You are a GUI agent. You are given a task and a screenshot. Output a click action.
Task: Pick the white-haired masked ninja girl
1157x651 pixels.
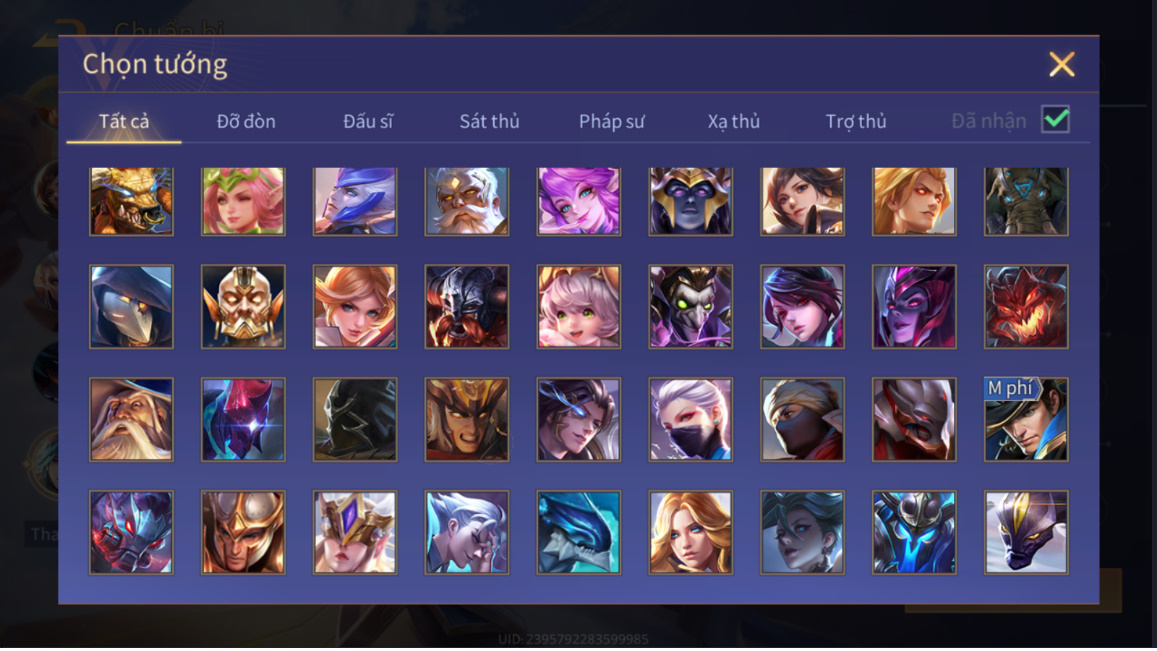691,419
